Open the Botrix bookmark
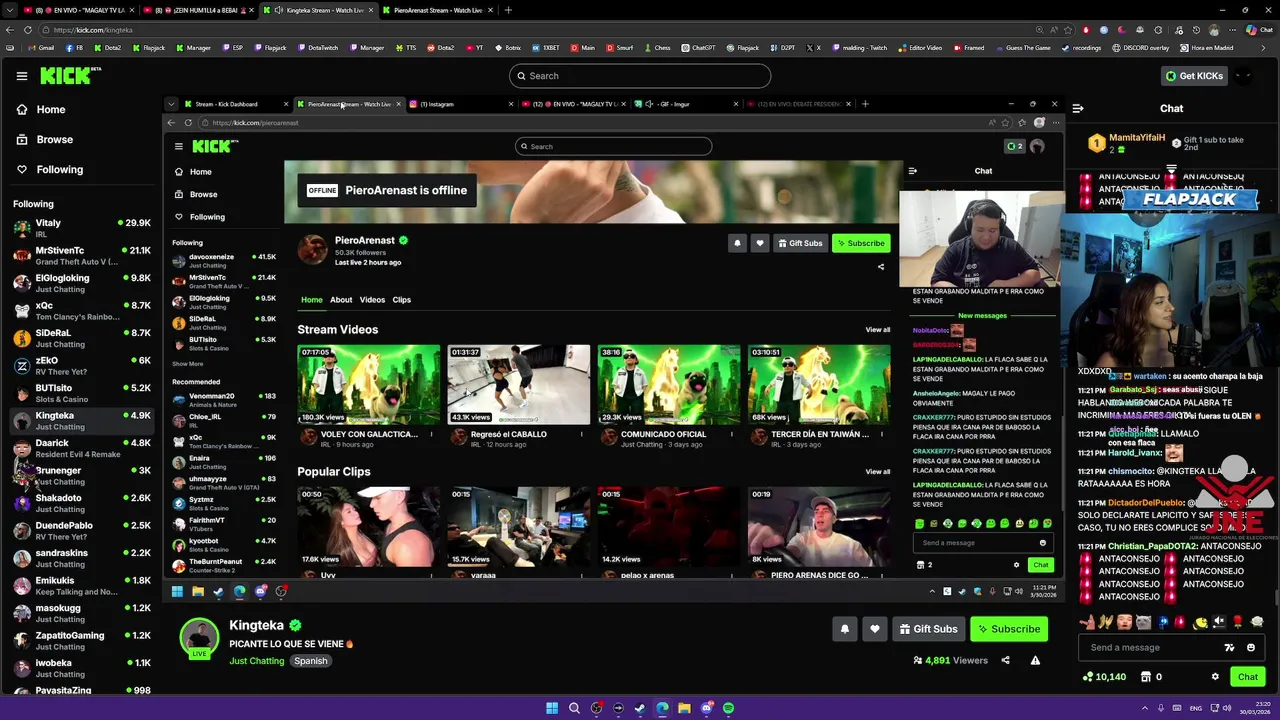 pos(507,48)
